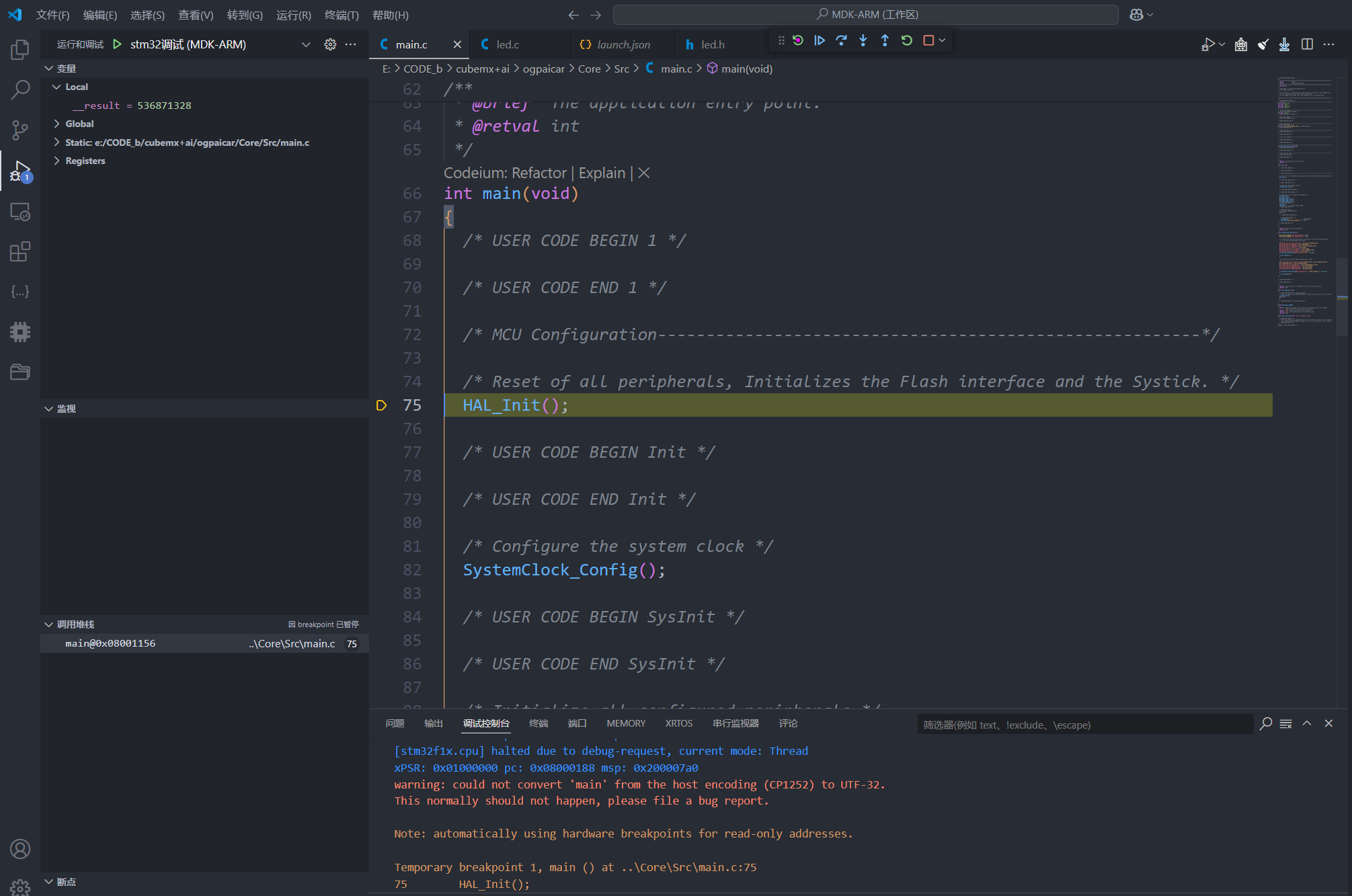Click the Step Over debug icon
The height and width of the screenshot is (896, 1352).
click(841, 40)
